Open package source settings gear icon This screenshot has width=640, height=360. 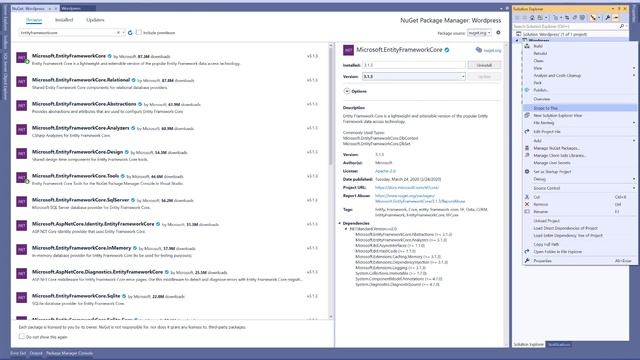pos(498,33)
